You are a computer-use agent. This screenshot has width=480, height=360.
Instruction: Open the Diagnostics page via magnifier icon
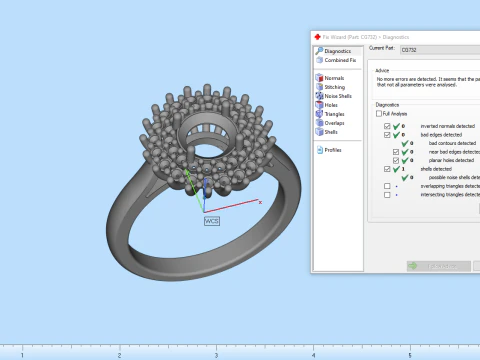coord(319,51)
